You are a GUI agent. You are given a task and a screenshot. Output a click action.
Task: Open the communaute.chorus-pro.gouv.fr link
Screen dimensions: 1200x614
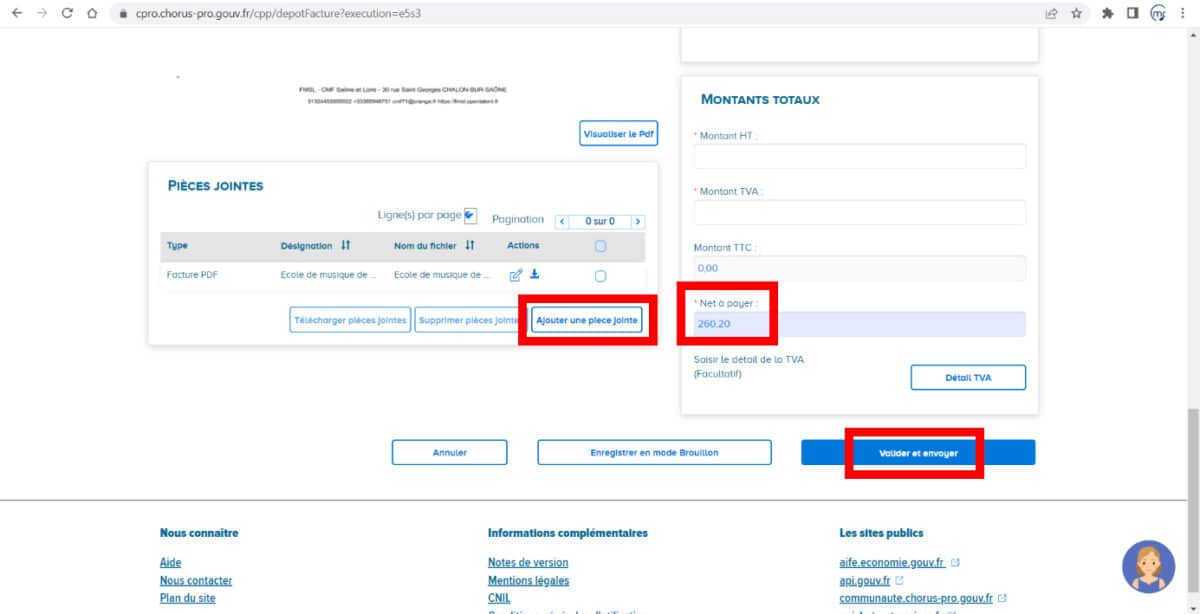click(x=915, y=598)
